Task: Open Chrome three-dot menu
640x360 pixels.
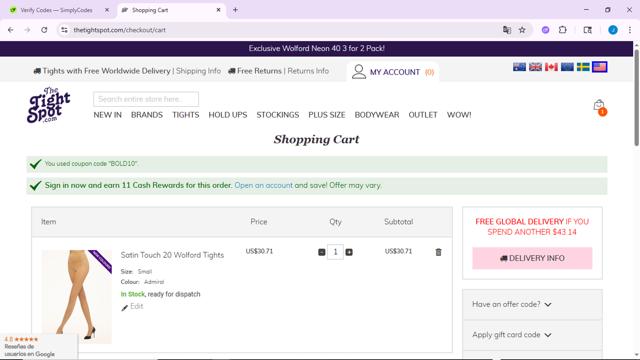Action: [x=629, y=30]
